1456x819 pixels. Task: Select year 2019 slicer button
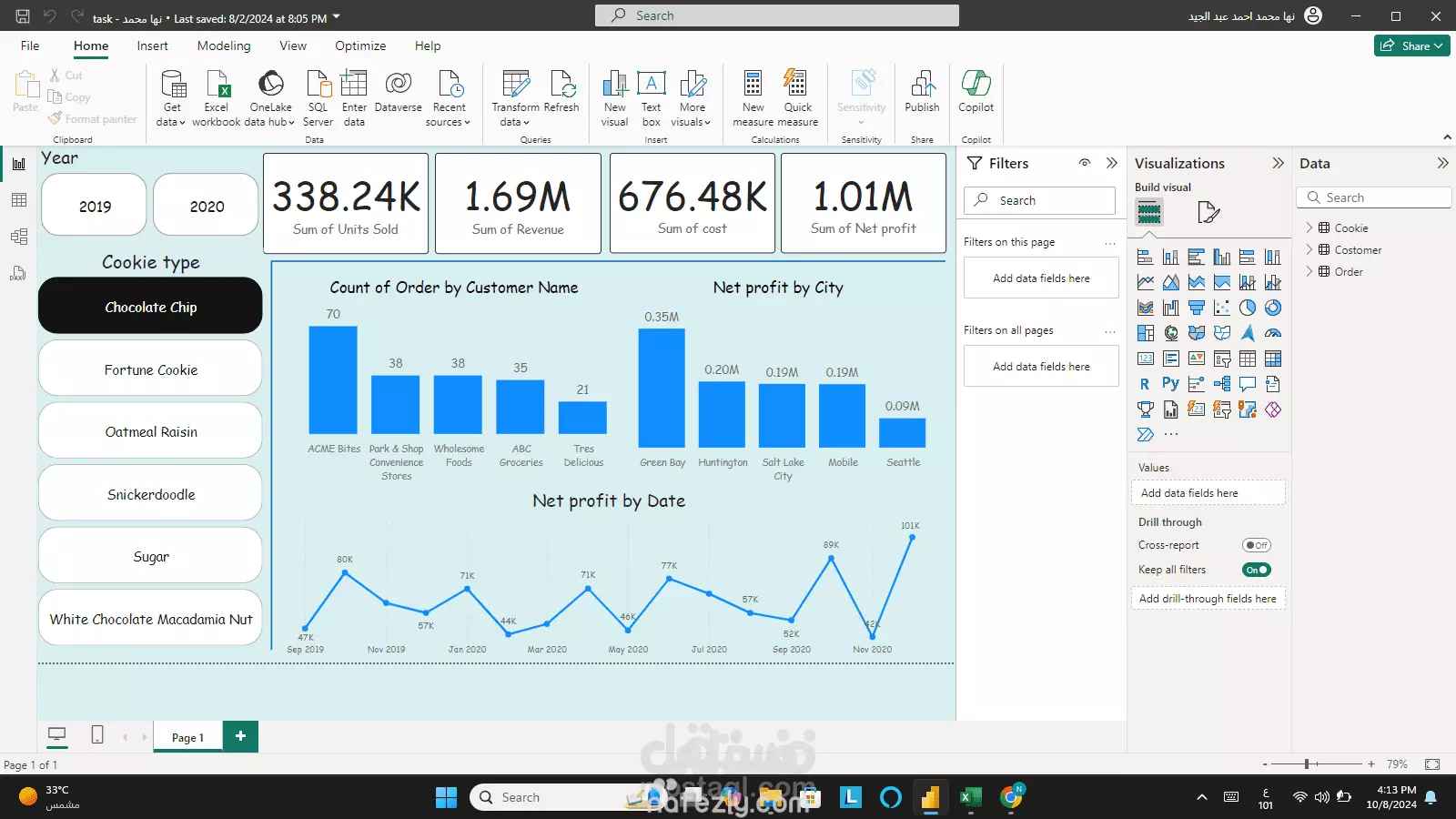tap(95, 206)
